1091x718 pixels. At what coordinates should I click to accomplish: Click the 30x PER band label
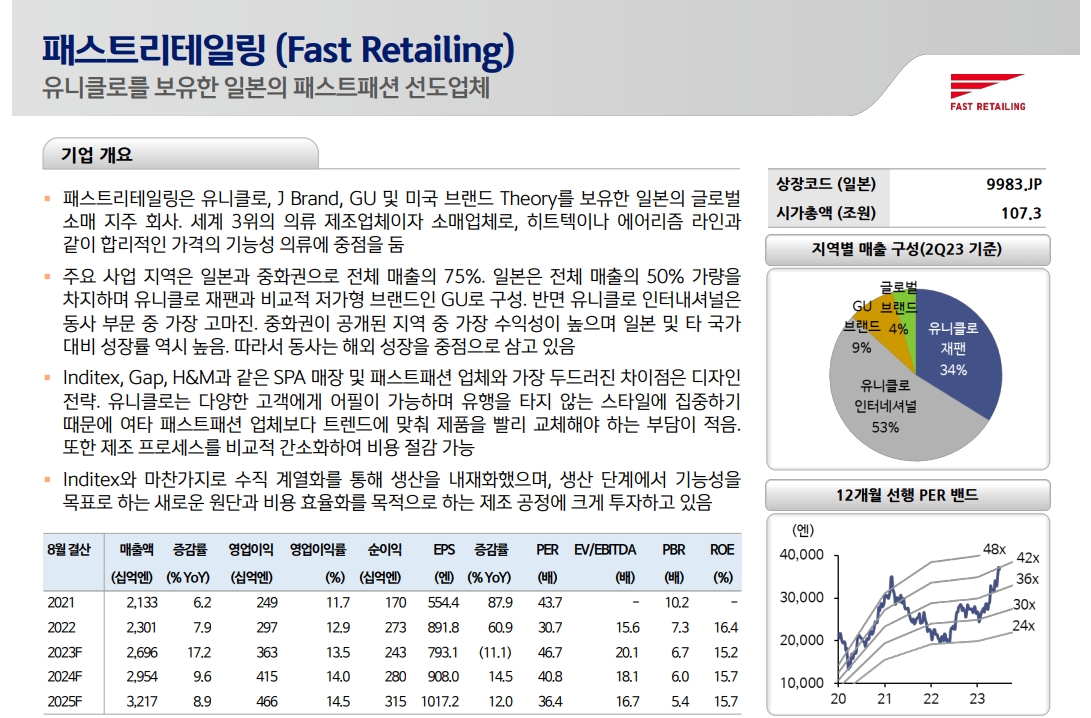[x=1024, y=605]
